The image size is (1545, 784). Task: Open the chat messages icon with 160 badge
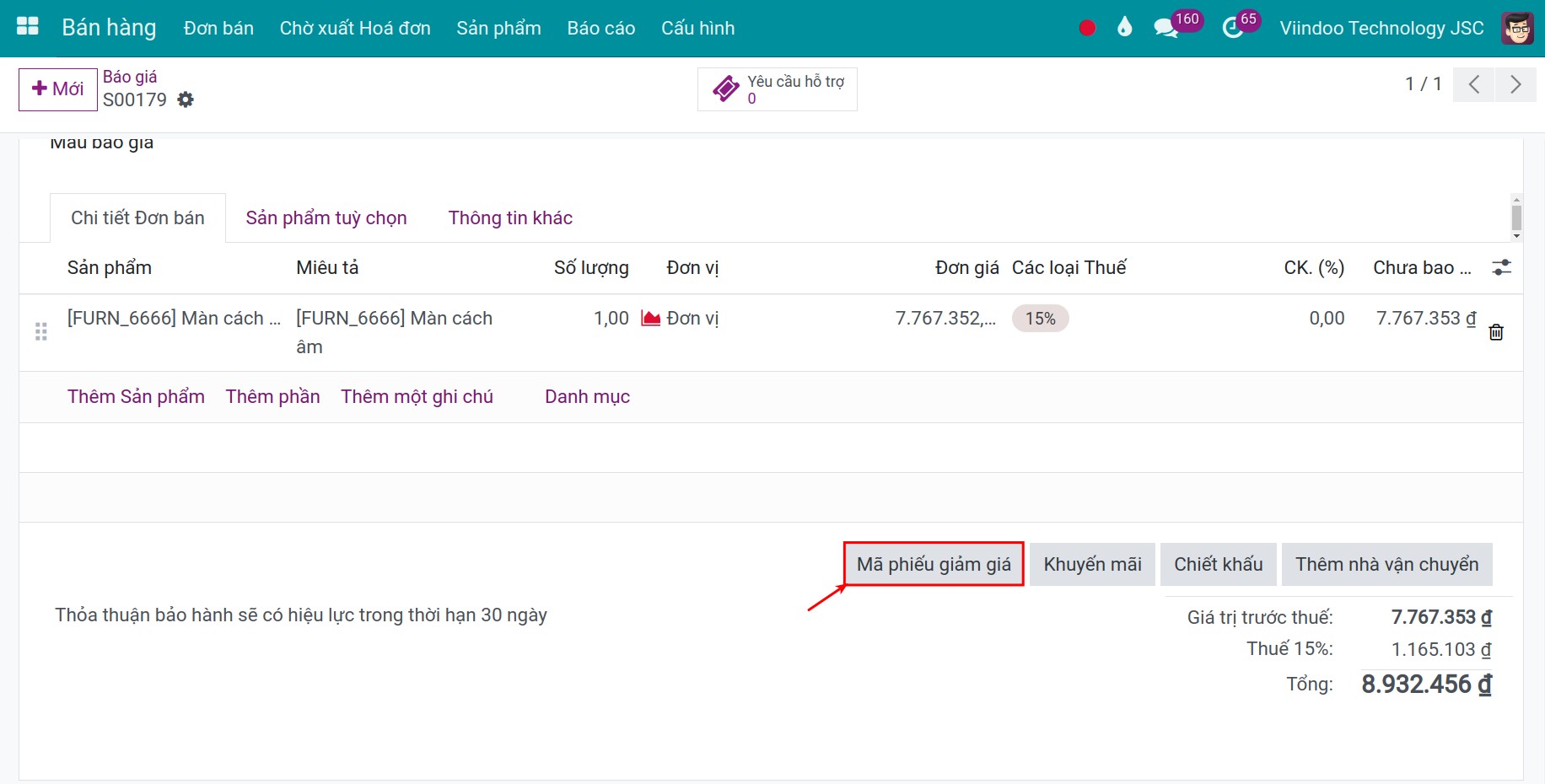pos(1166,28)
